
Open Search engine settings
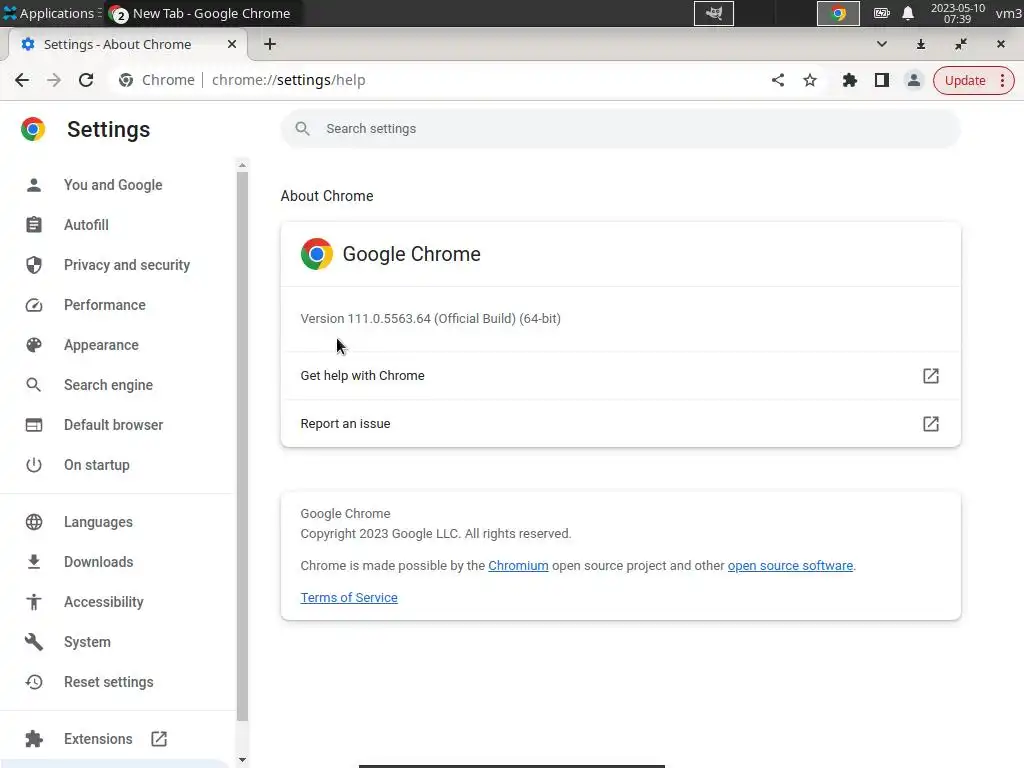(108, 385)
